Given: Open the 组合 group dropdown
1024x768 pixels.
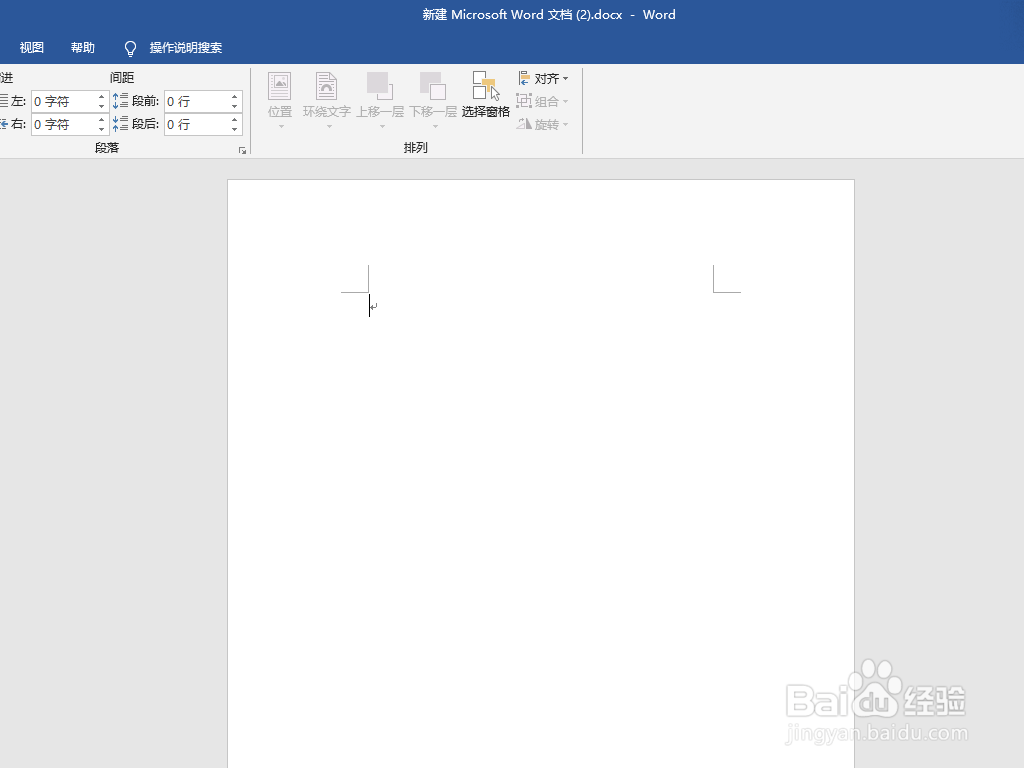Looking at the screenshot, I should coord(543,101).
